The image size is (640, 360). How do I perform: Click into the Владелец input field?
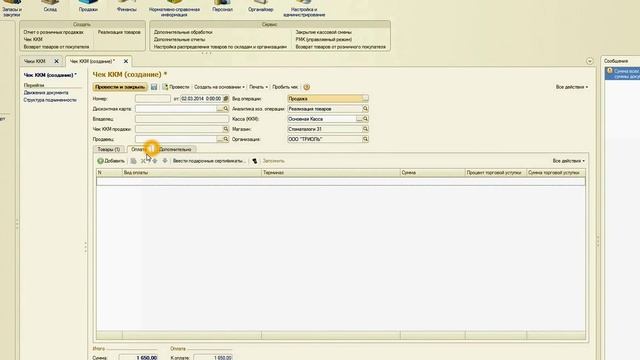(x=182, y=119)
